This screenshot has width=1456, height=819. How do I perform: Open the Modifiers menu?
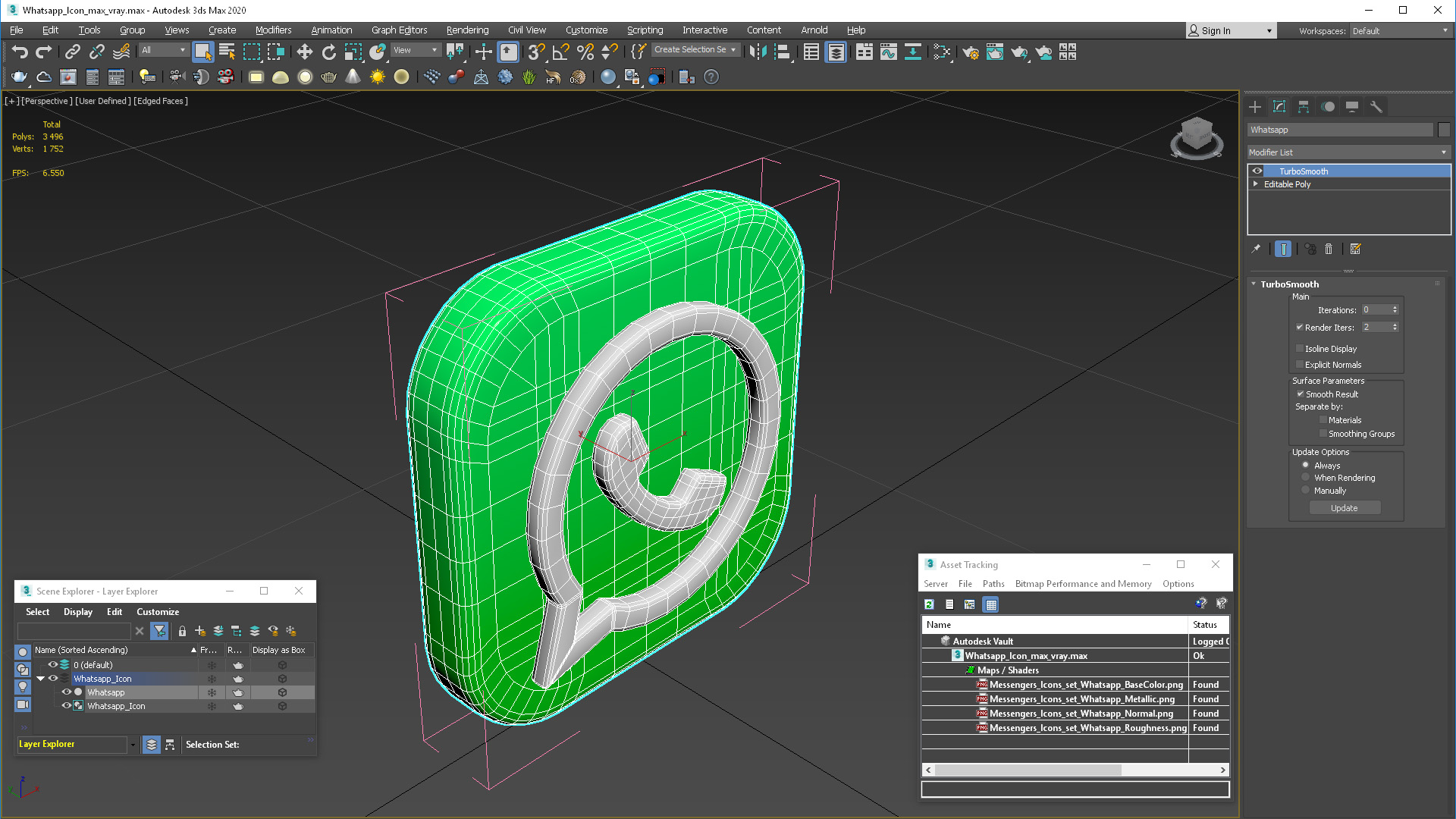point(273,30)
